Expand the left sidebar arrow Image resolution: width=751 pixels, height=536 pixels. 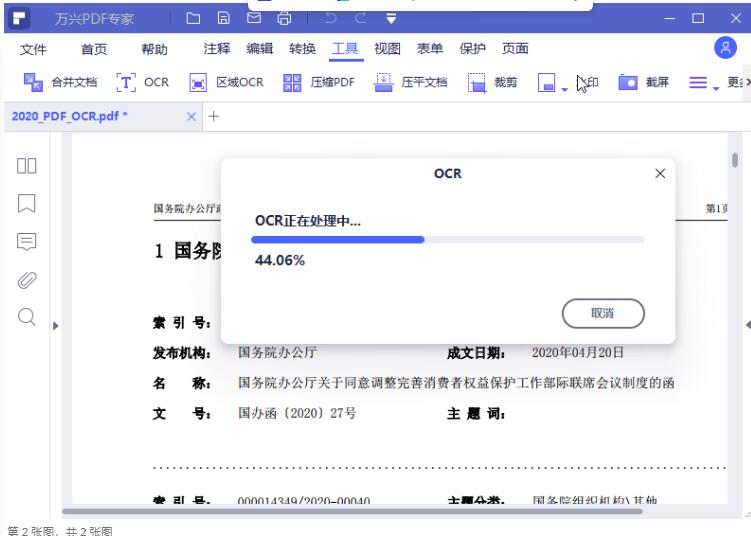point(56,326)
